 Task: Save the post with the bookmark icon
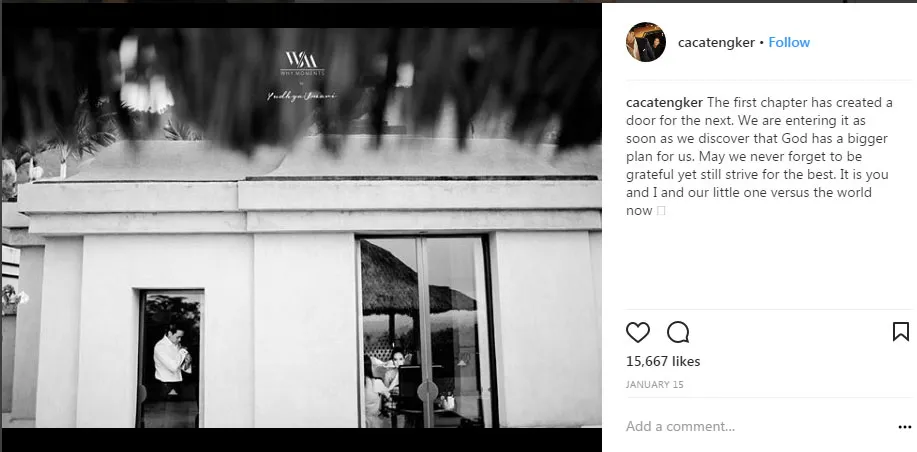pyautogui.click(x=901, y=332)
